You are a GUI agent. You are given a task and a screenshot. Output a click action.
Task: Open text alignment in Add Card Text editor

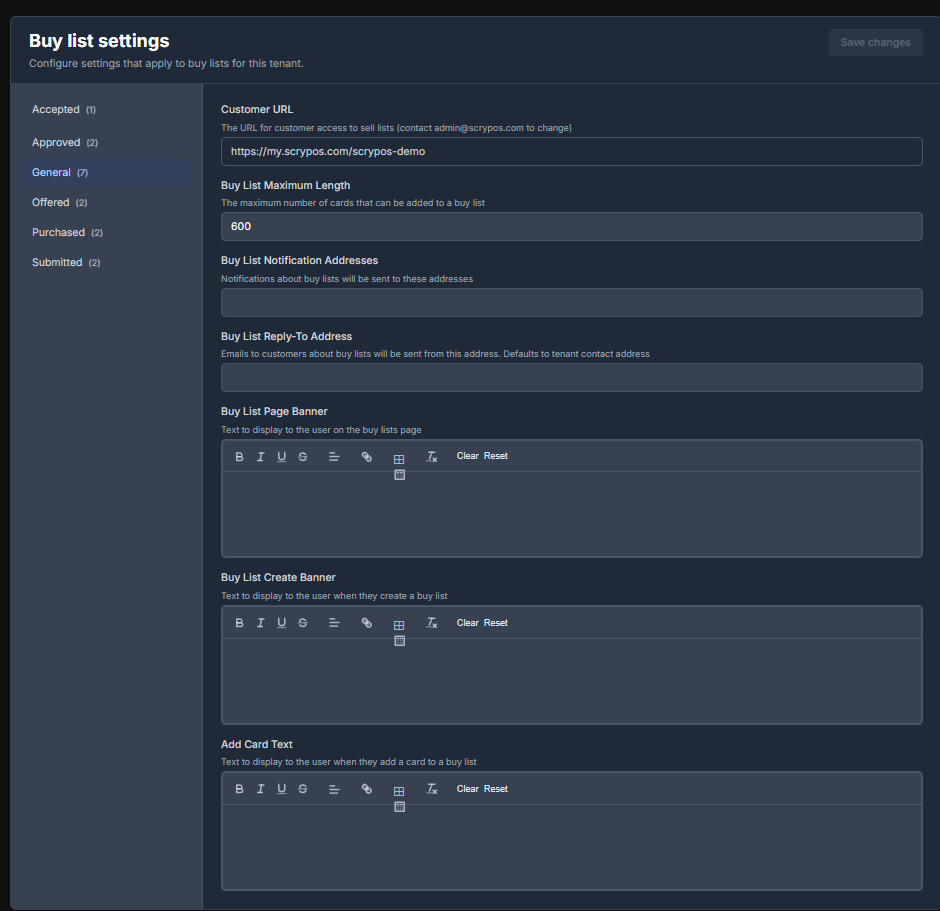[334, 789]
